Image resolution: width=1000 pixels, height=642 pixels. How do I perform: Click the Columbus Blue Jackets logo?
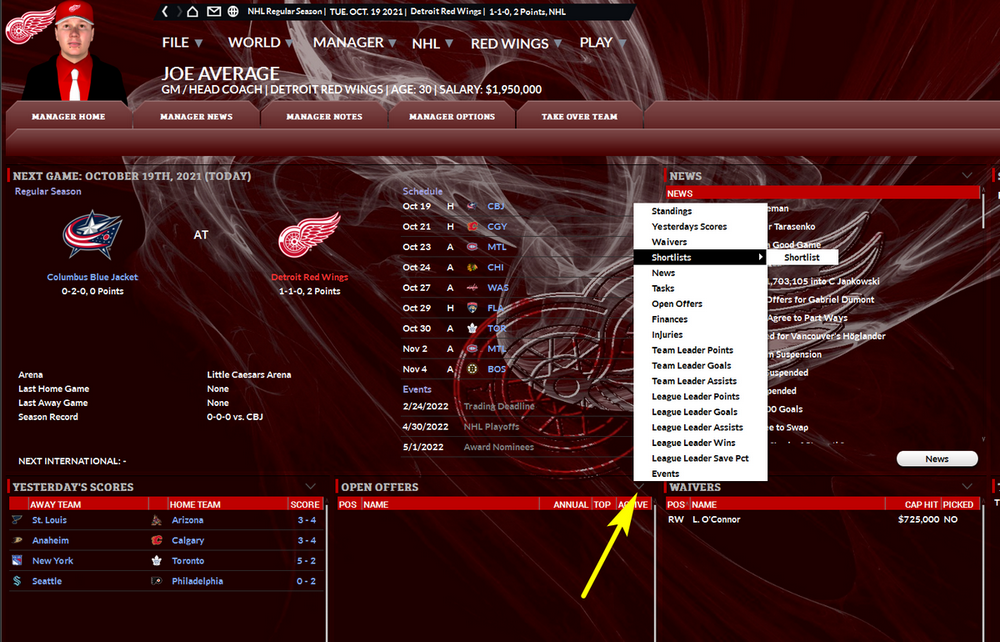coord(92,235)
